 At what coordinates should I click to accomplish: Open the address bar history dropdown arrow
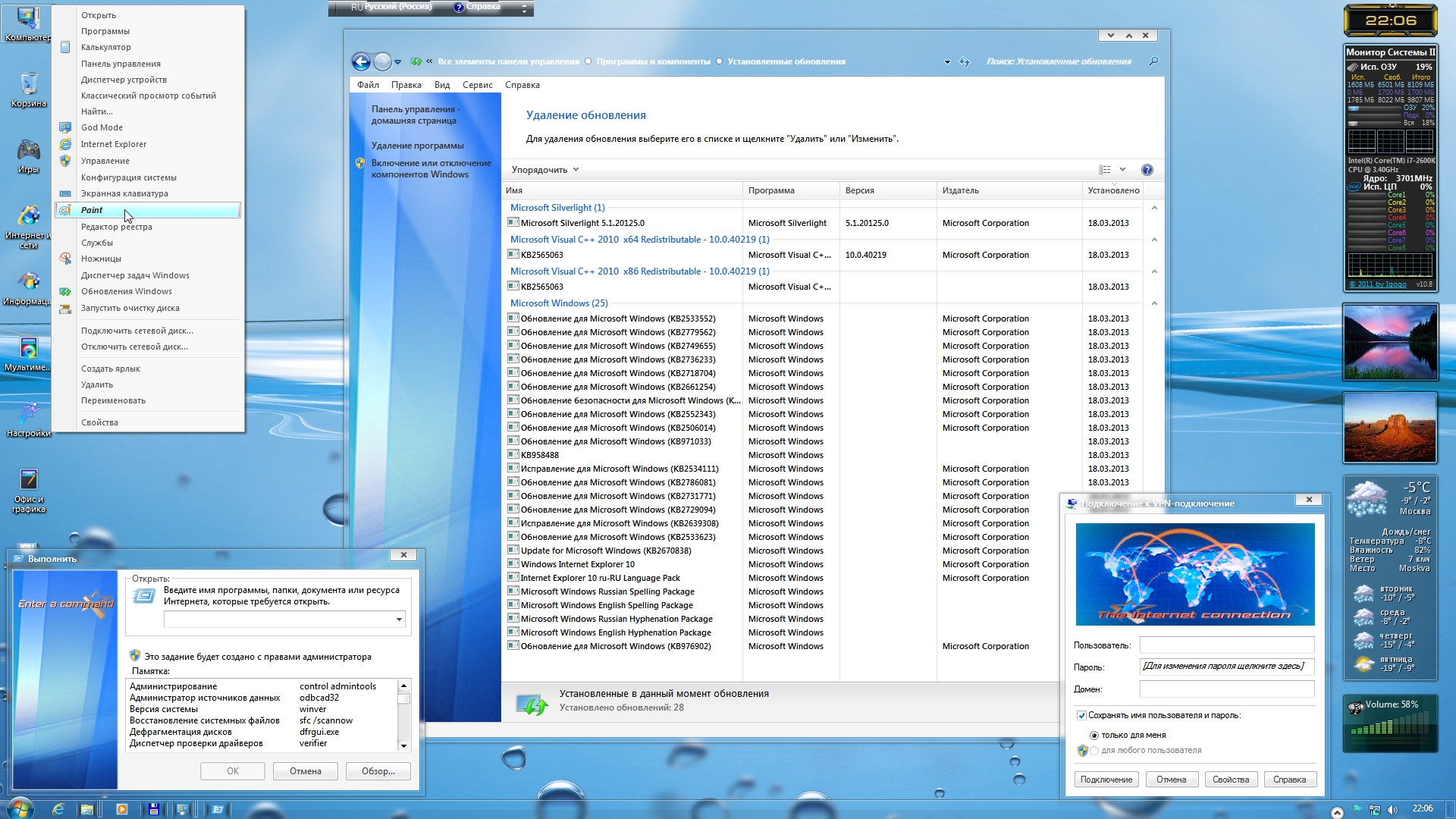pos(947,61)
